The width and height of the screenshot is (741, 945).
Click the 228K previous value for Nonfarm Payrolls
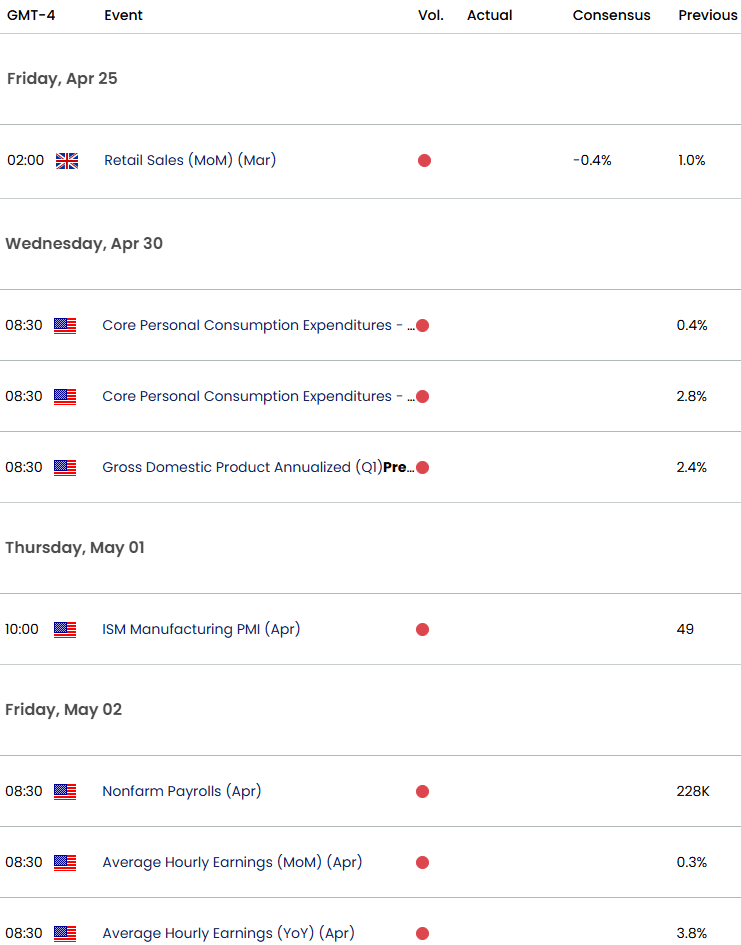pos(691,791)
